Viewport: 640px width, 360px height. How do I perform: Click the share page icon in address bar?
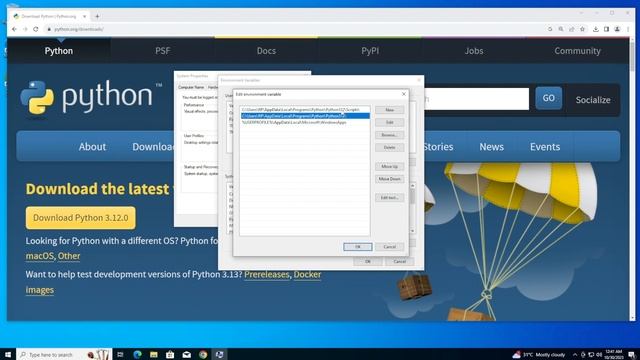click(x=571, y=29)
